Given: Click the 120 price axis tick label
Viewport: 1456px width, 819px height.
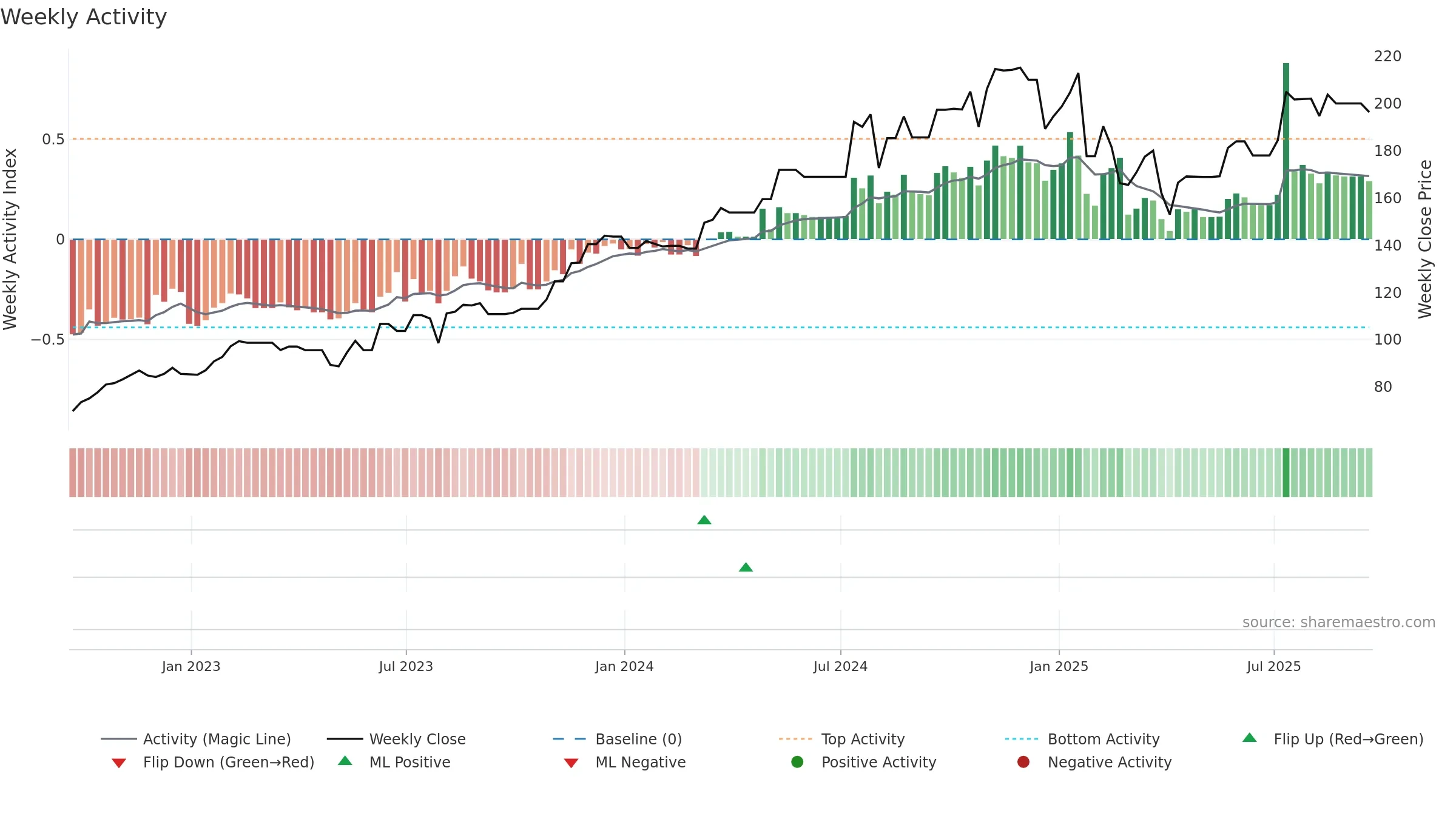Looking at the screenshot, I should [x=1387, y=292].
